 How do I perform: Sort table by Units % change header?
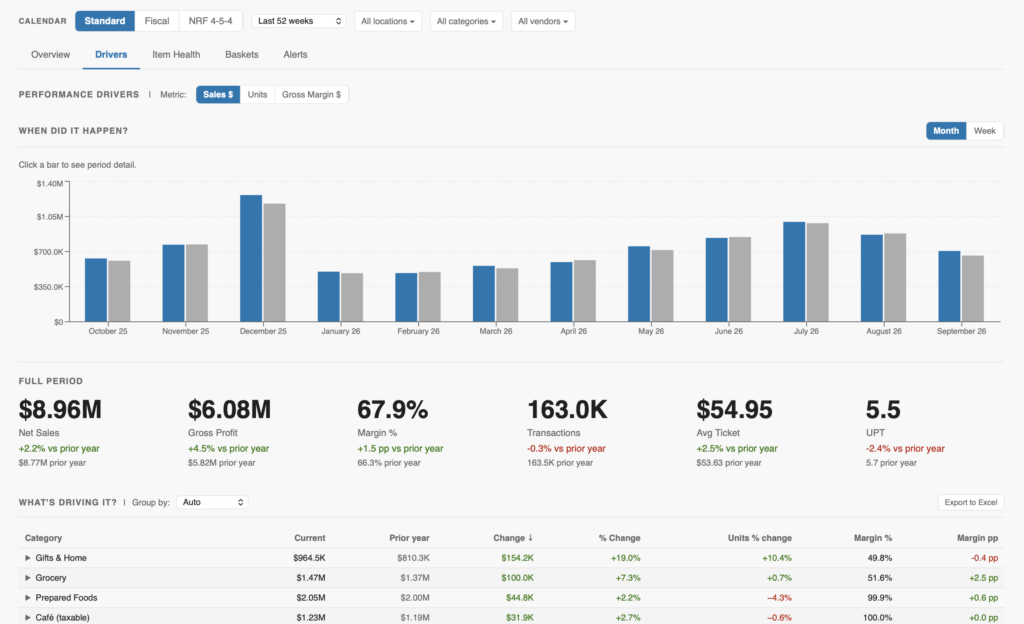760,538
